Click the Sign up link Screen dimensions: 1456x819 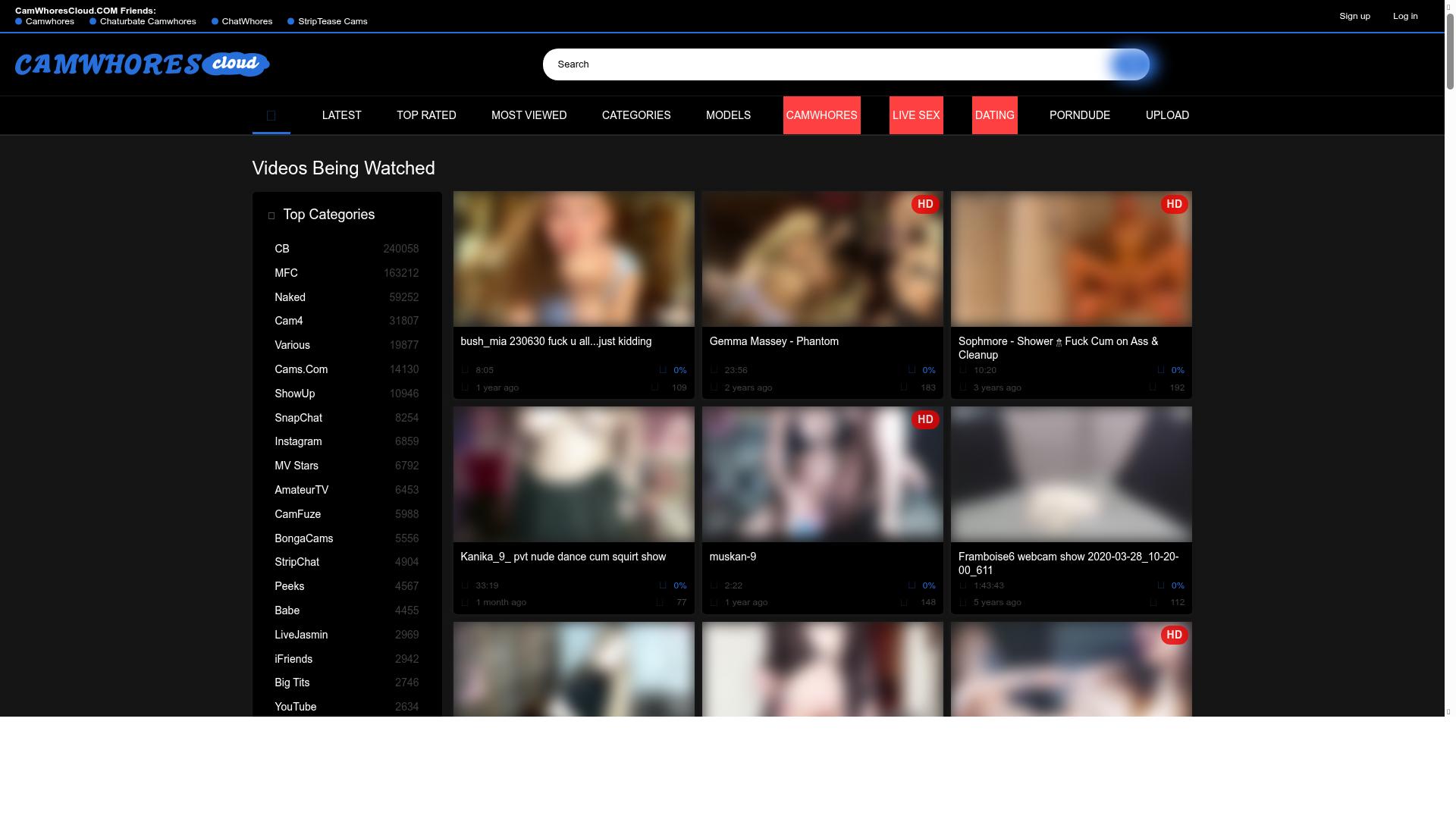1354,16
